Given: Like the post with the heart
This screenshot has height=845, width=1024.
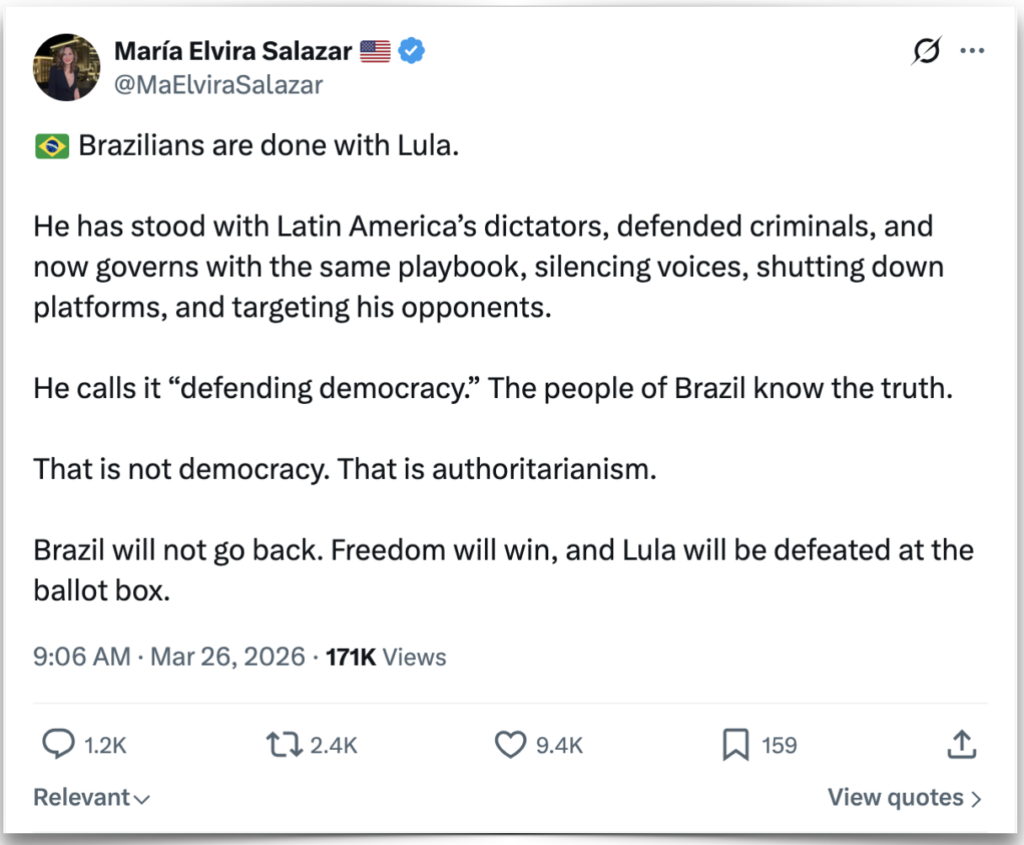Looking at the screenshot, I should [x=511, y=744].
